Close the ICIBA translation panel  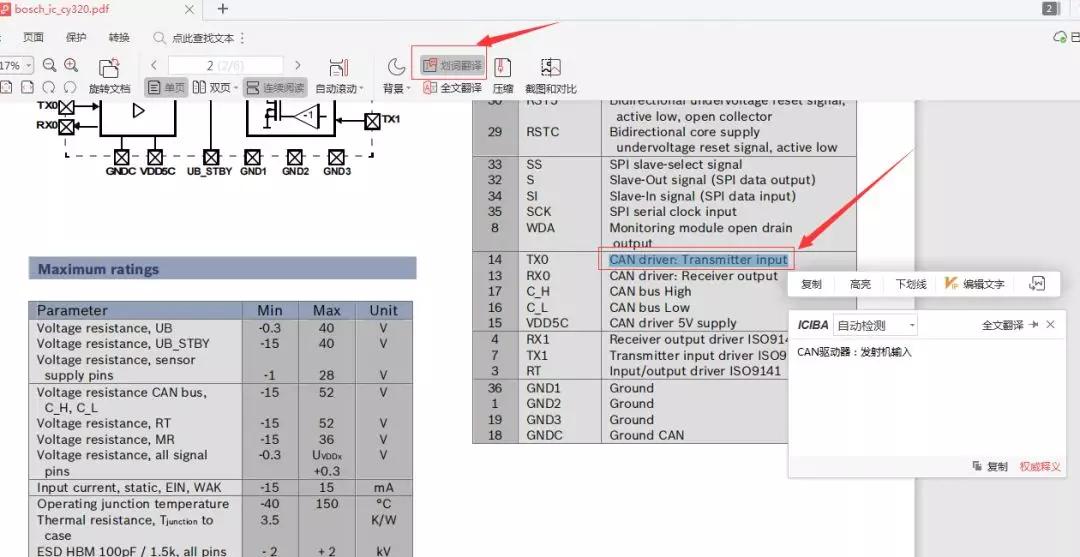pyautogui.click(x=1050, y=324)
